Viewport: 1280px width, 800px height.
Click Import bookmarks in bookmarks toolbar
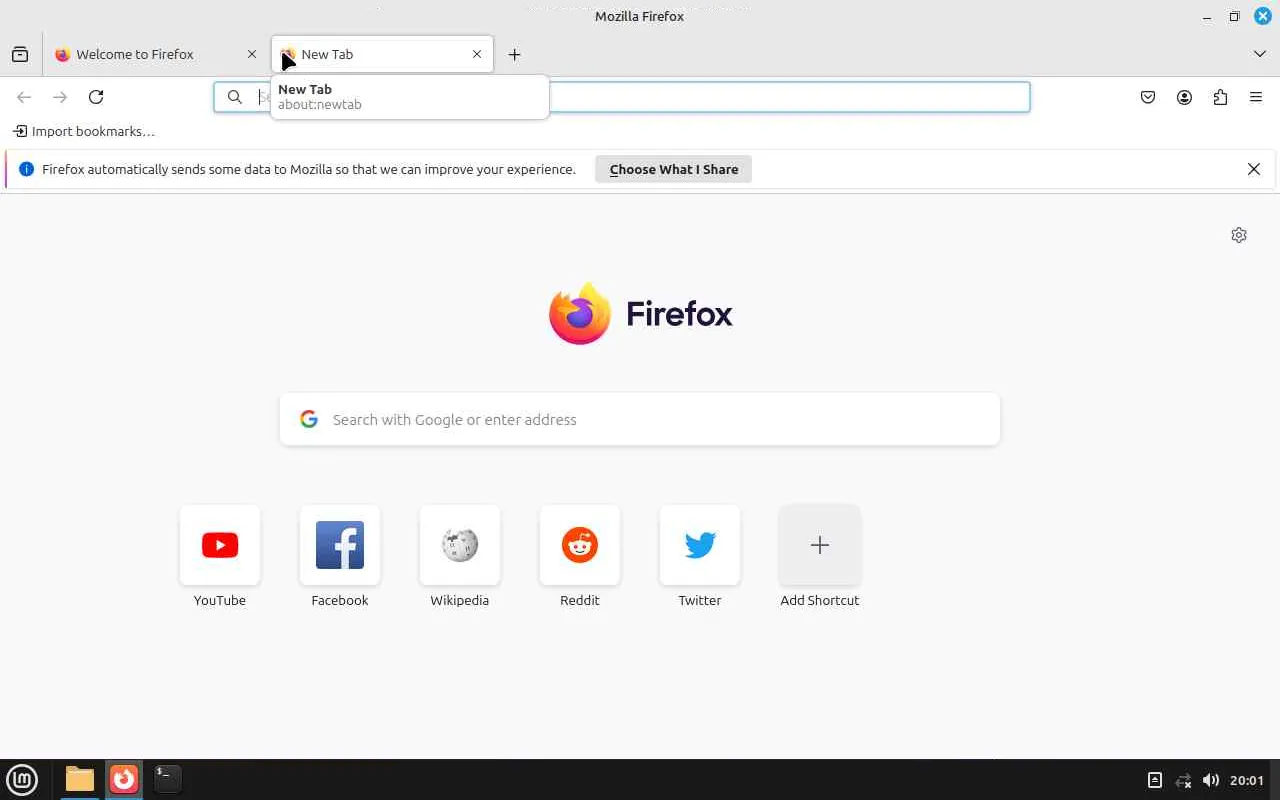click(x=84, y=131)
